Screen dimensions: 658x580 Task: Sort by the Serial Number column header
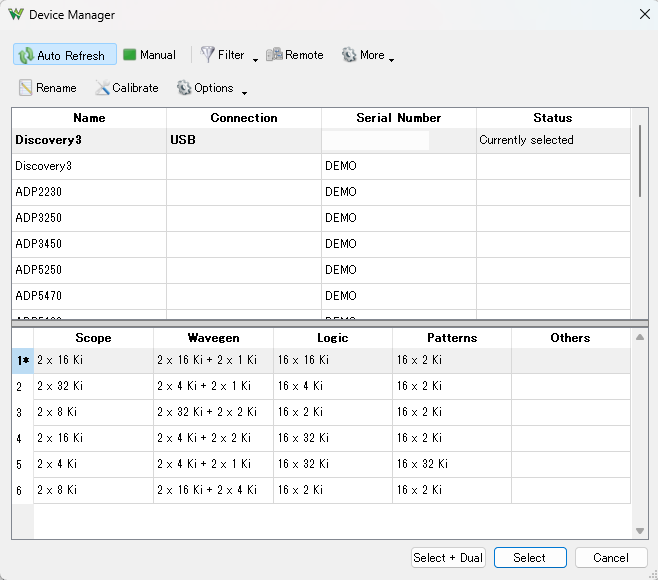(398, 118)
